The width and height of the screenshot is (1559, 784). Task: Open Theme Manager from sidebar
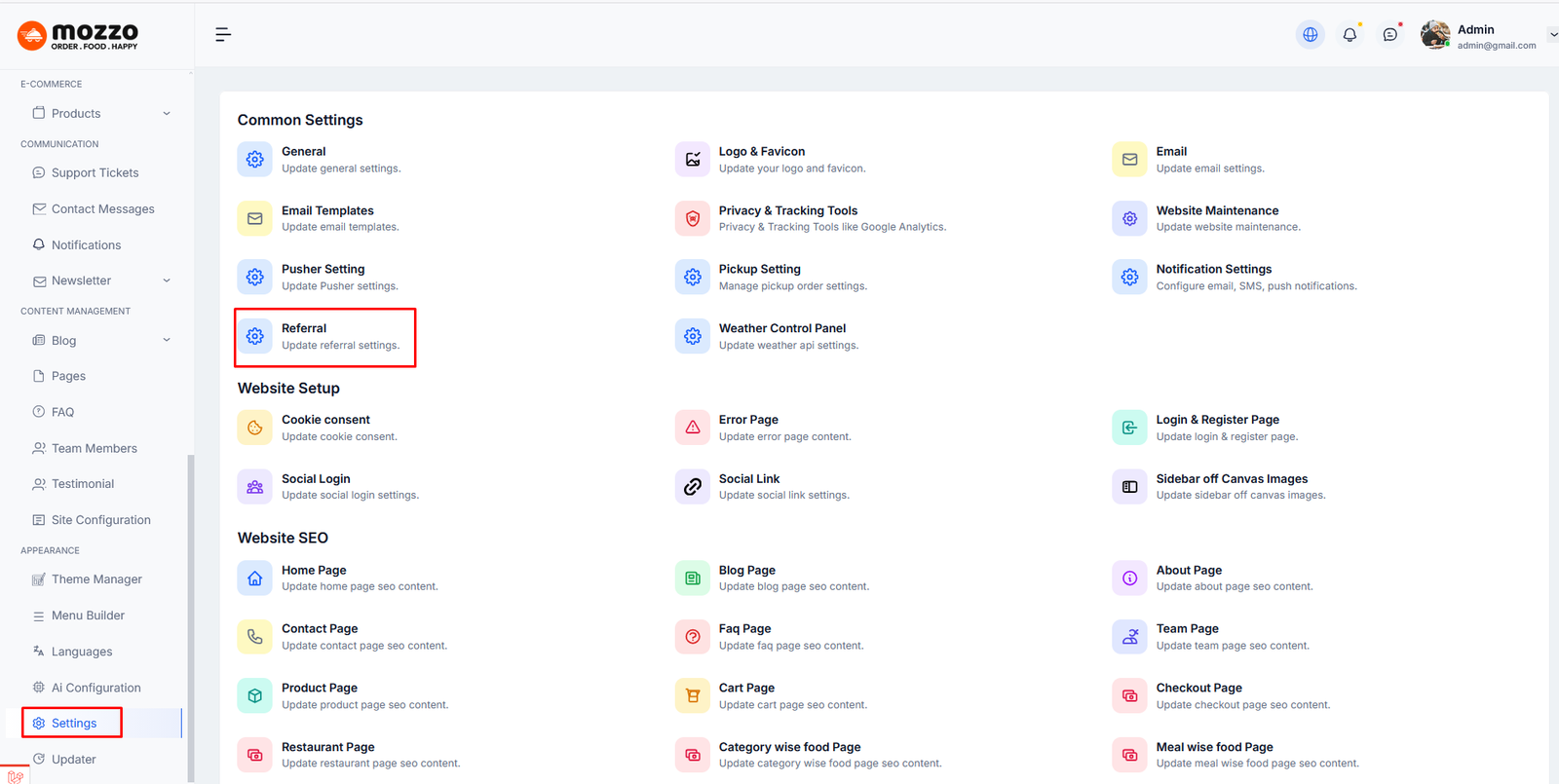[x=96, y=579]
